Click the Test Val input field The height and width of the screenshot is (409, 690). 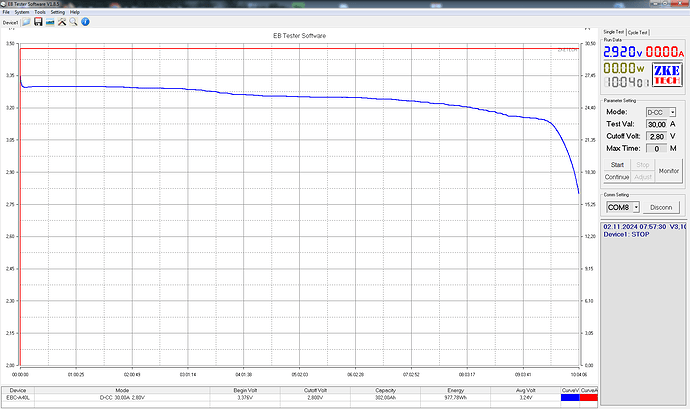point(657,125)
